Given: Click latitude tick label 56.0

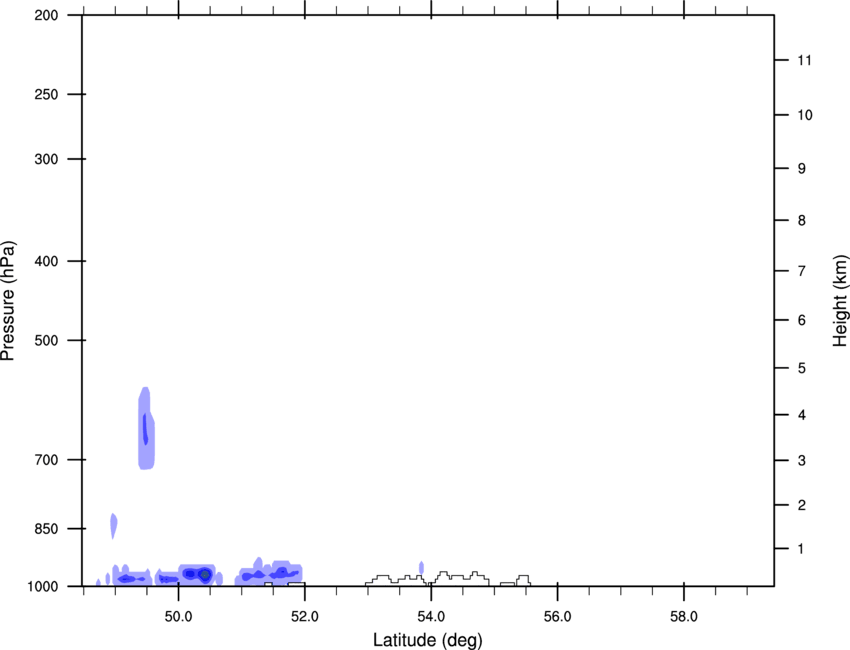Looking at the screenshot, I should point(557,616).
